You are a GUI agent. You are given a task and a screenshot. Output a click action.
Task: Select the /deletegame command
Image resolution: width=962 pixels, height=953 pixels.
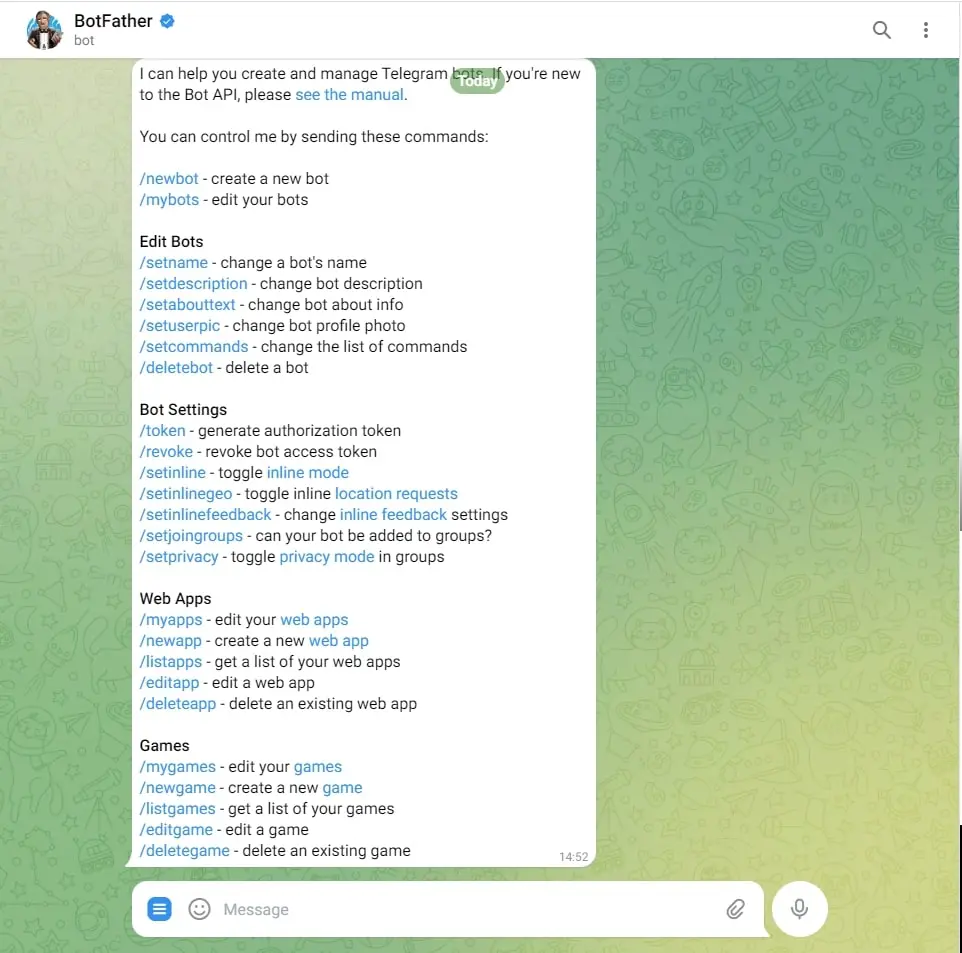[x=185, y=851]
